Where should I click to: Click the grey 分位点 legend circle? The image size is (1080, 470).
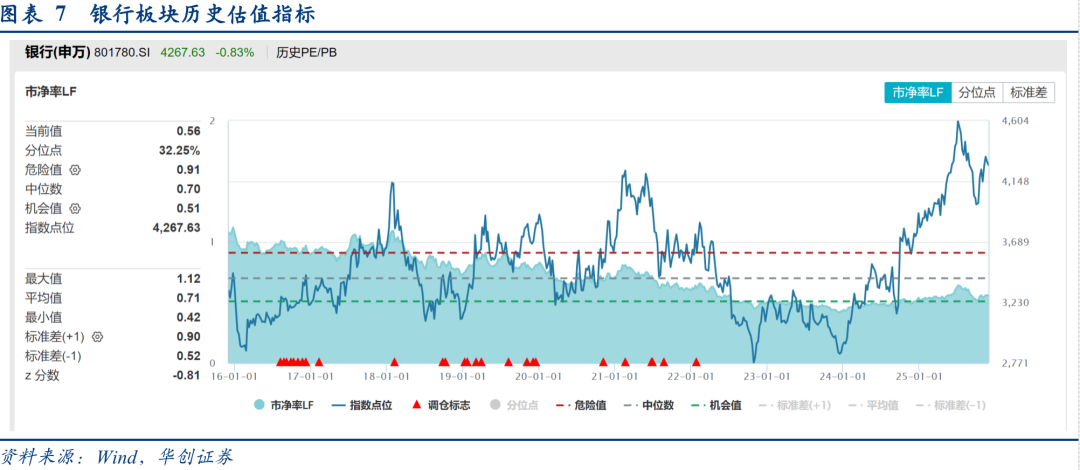[x=493, y=405]
